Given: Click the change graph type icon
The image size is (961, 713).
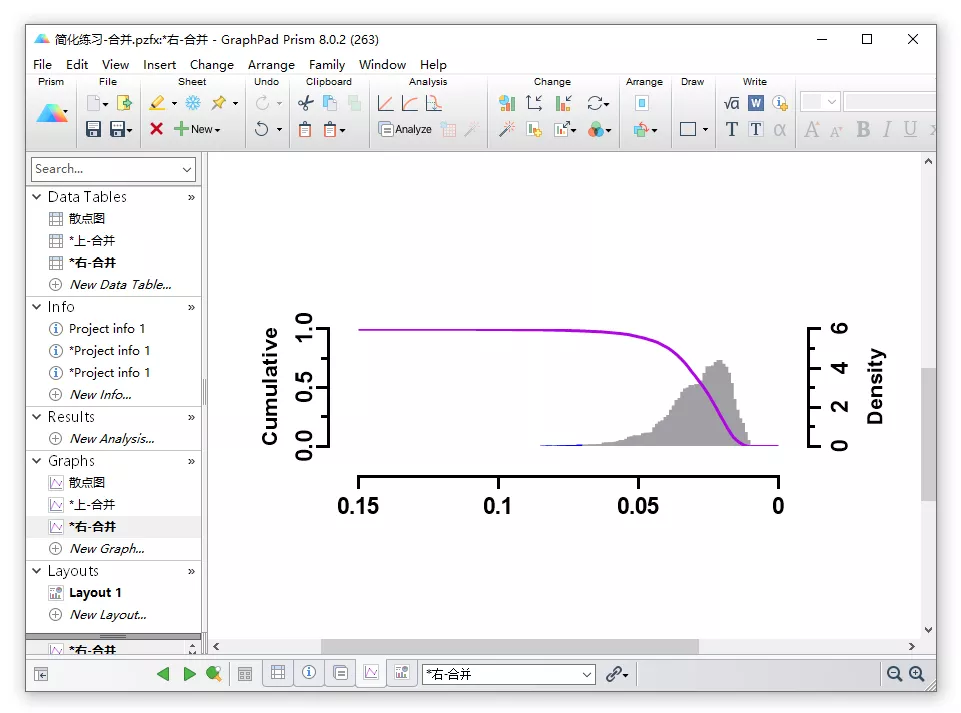Looking at the screenshot, I should point(507,103).
